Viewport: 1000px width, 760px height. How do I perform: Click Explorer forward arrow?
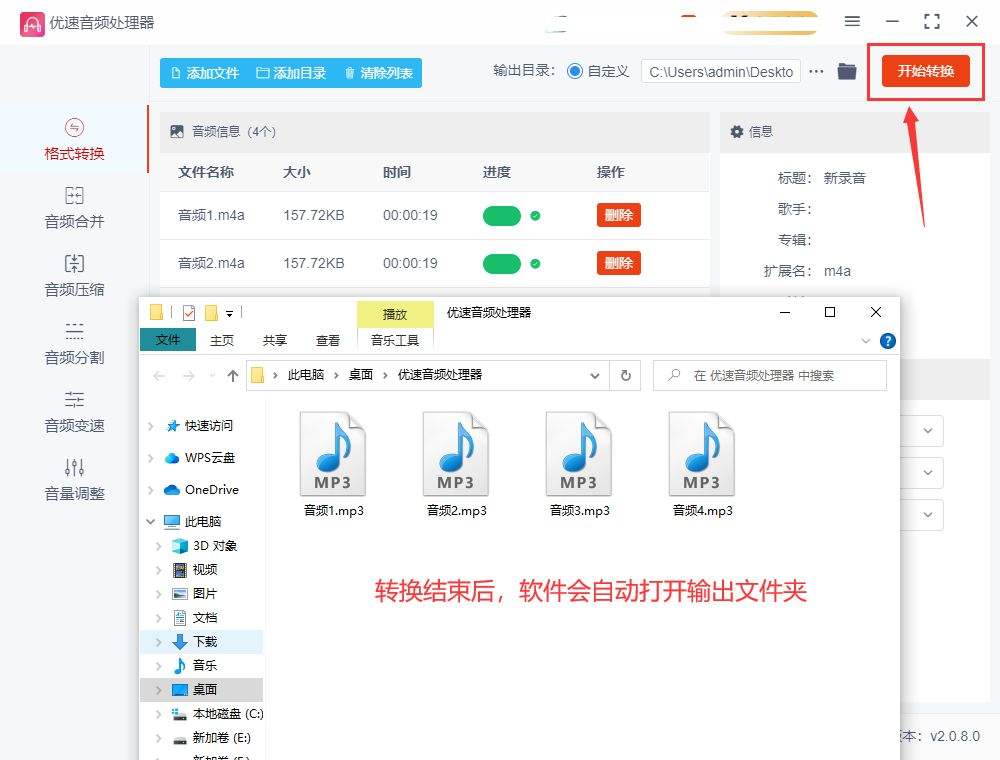(x=189, y=376)
